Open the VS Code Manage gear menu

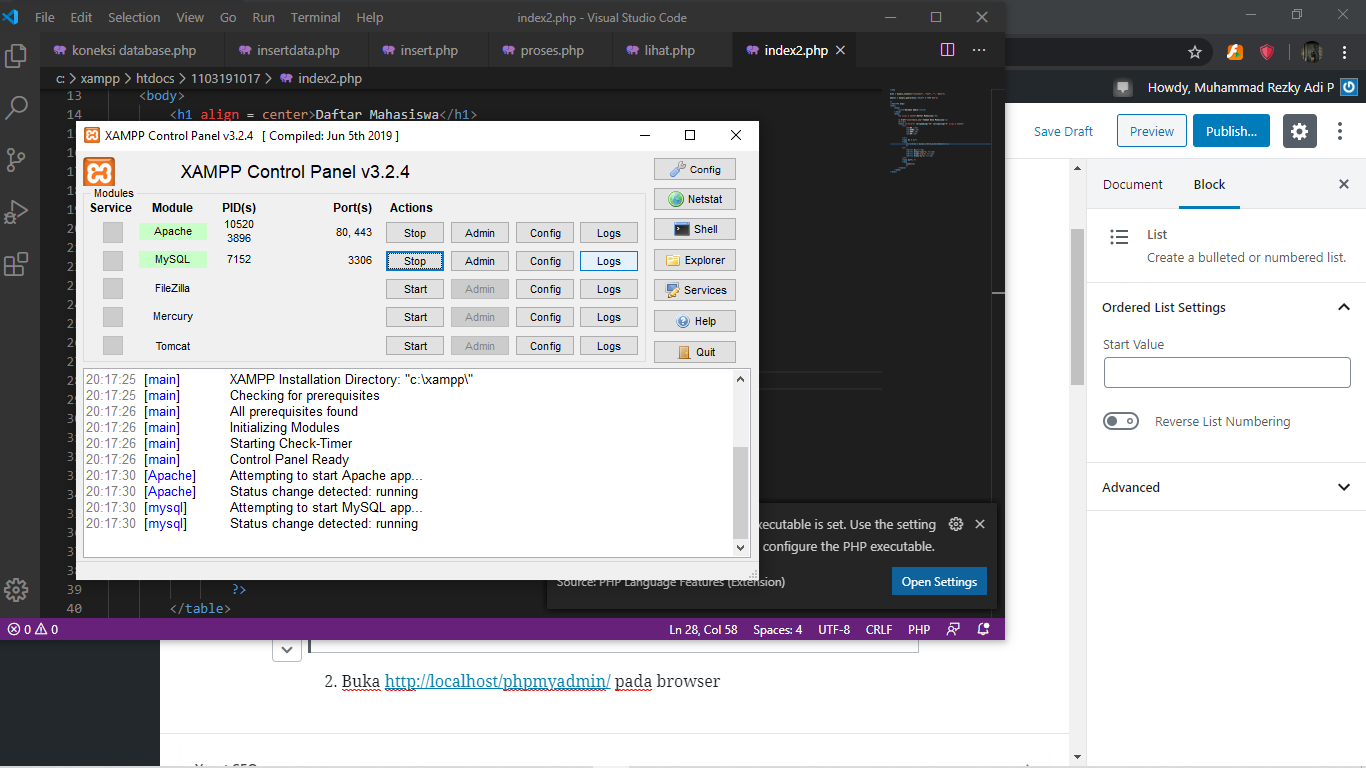click(16, 589)
